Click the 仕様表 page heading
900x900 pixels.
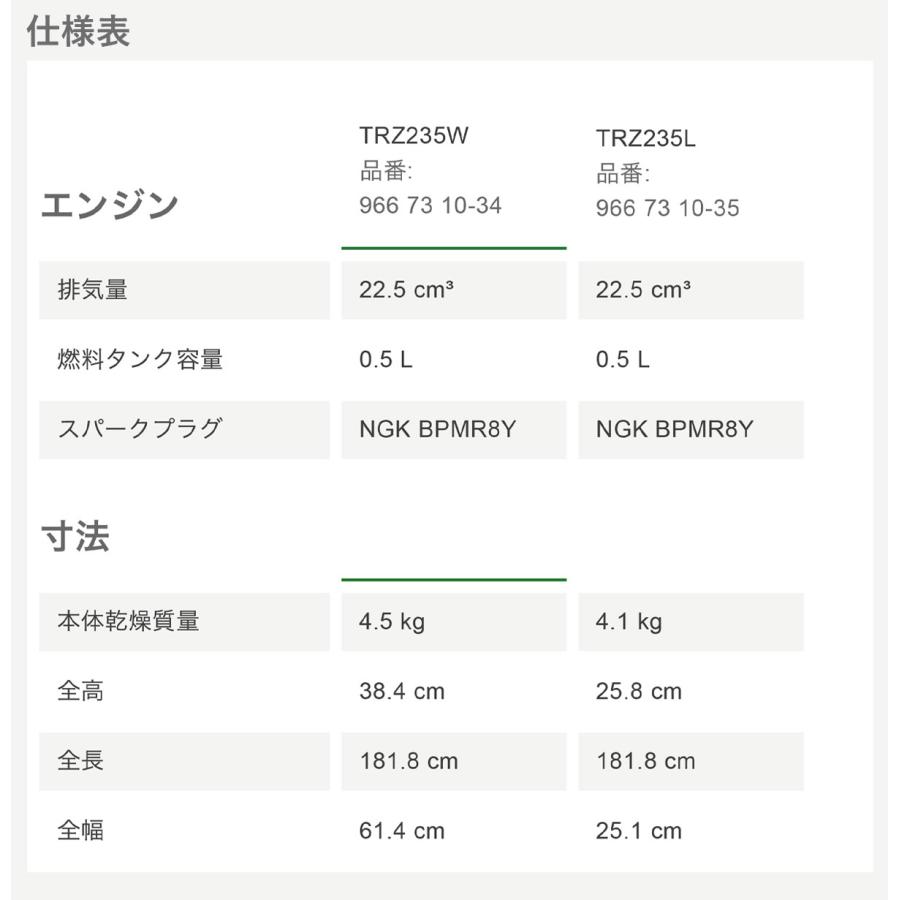[x=78, y=32]
